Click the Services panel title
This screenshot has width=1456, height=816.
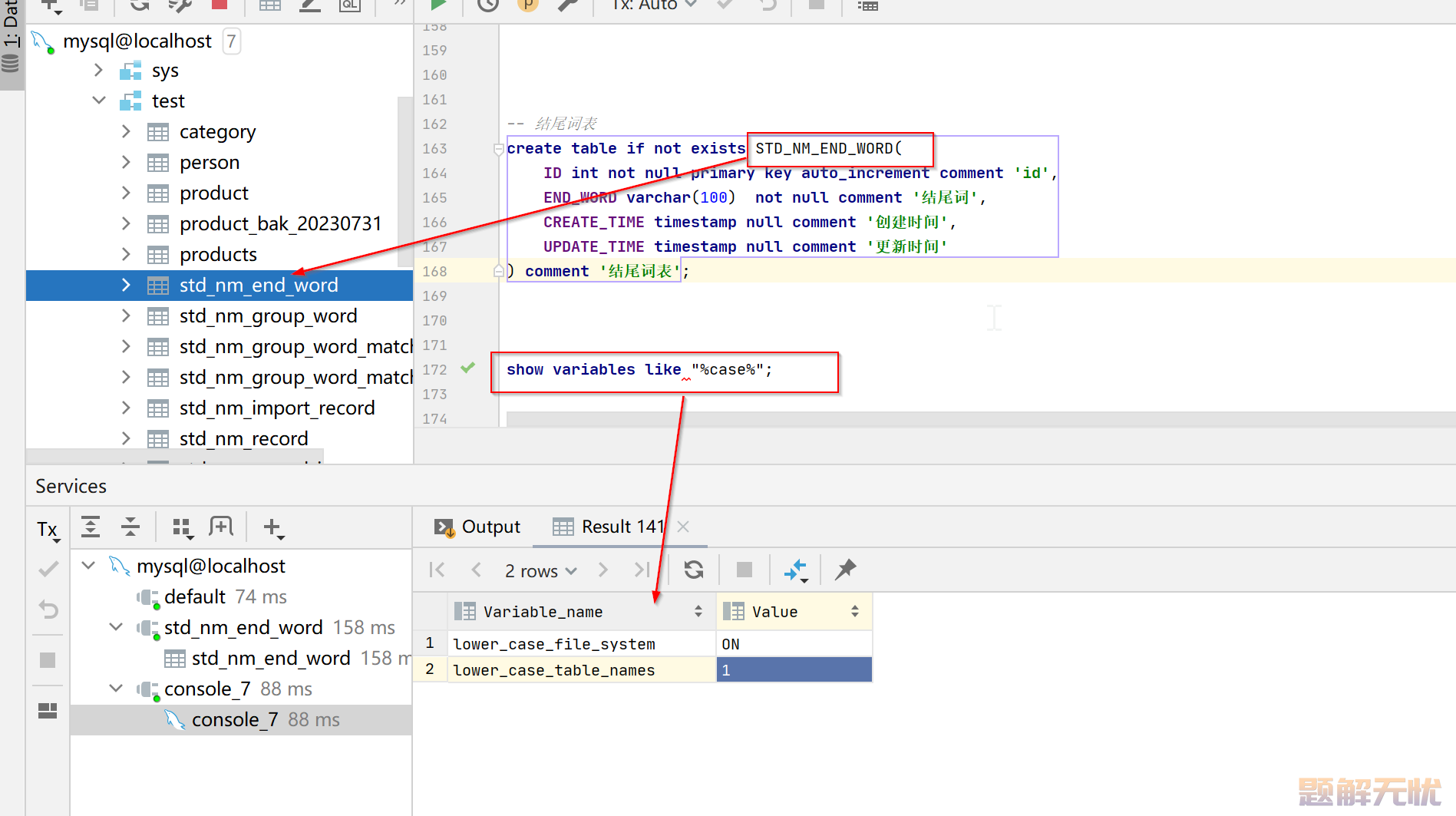pyautogui.click(x=71, y=486)
